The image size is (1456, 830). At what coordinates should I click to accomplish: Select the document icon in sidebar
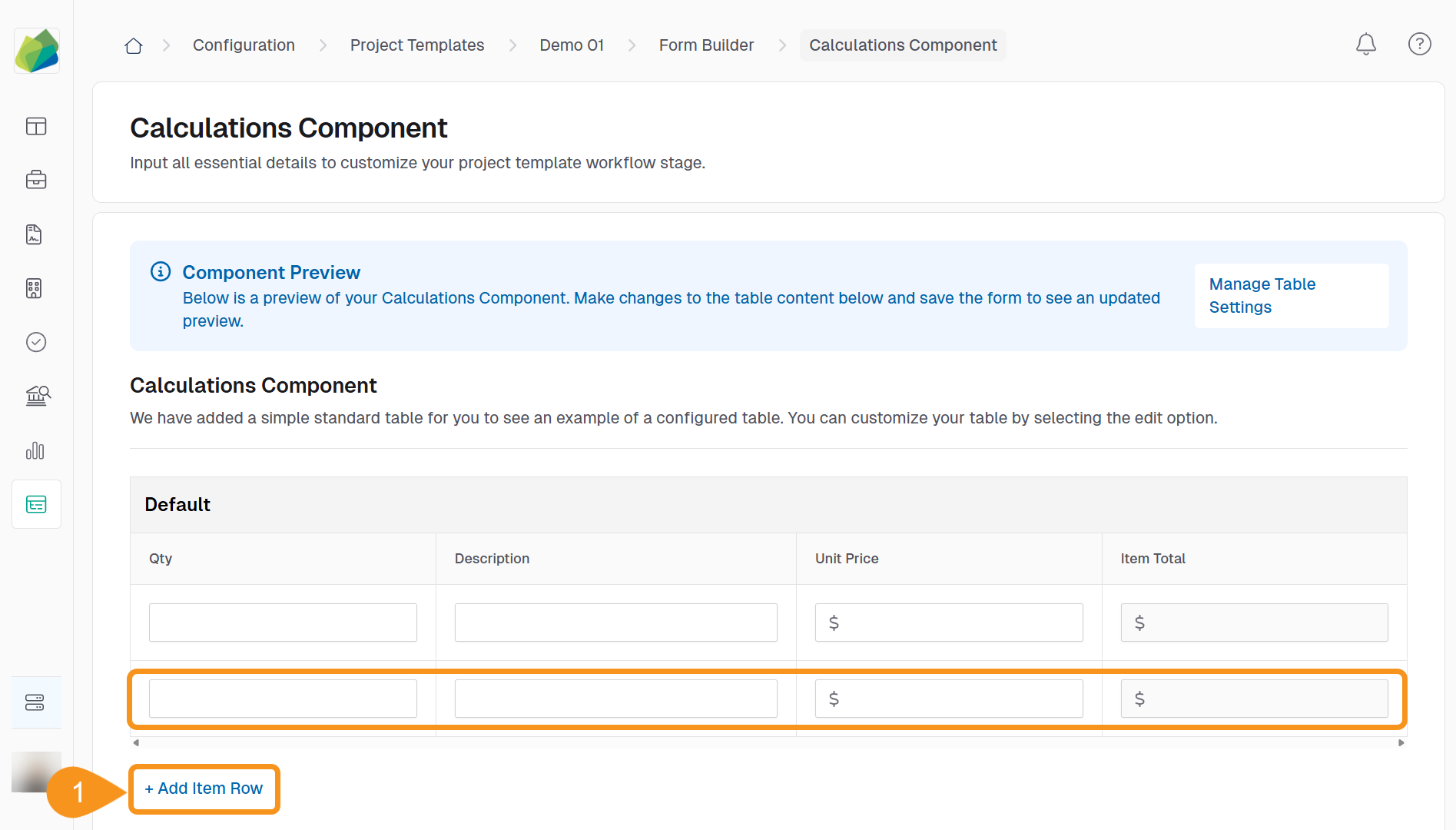pyautogui.click(x=34, y=234)
